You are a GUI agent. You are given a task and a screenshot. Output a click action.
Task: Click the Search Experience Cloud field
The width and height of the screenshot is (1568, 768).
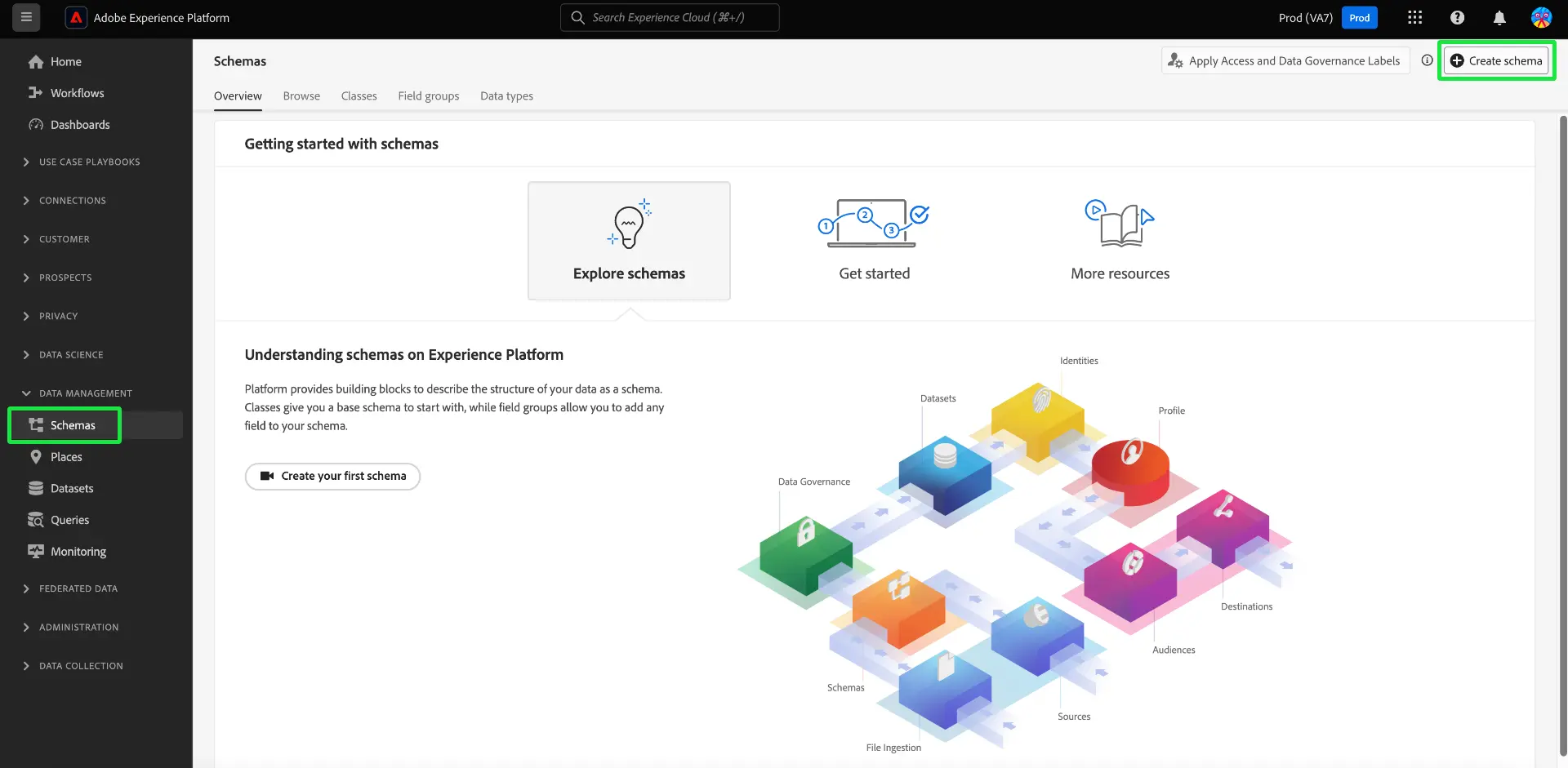pos(670,17)
